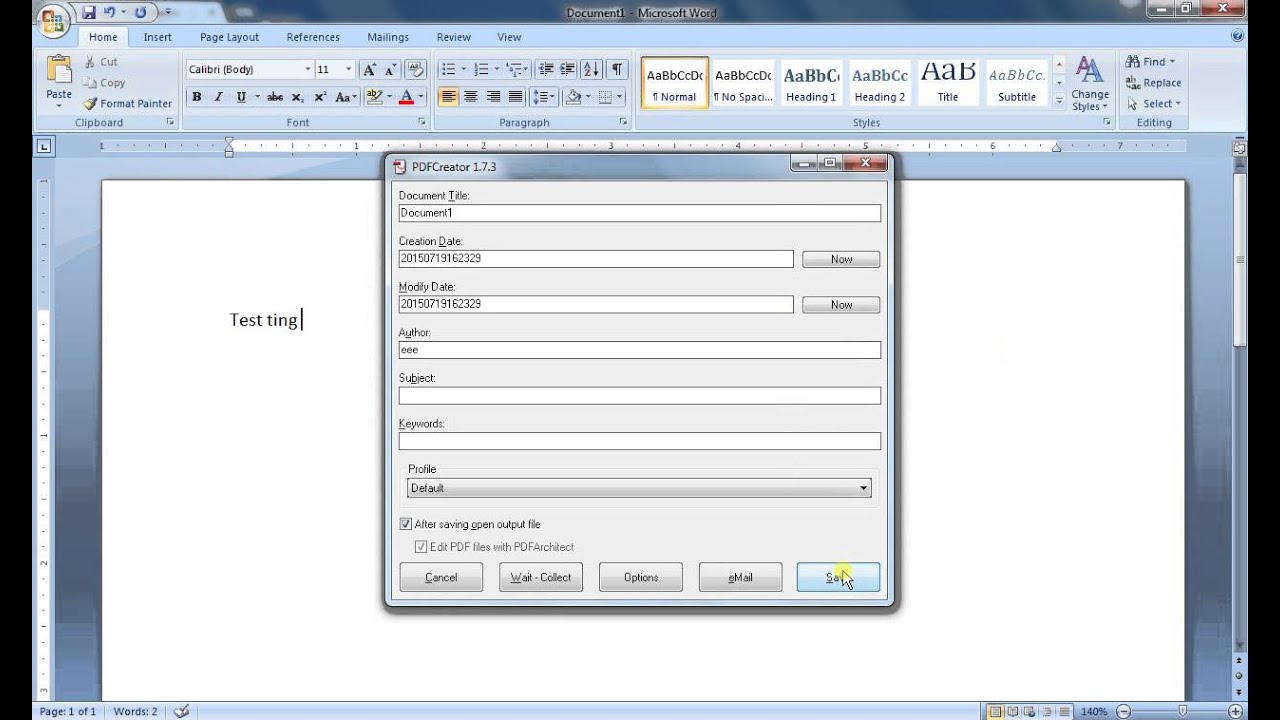Open the Change Case Aa dropdown
The image size is (1280, 720).
pyautogui.click(x=345, y=97)
